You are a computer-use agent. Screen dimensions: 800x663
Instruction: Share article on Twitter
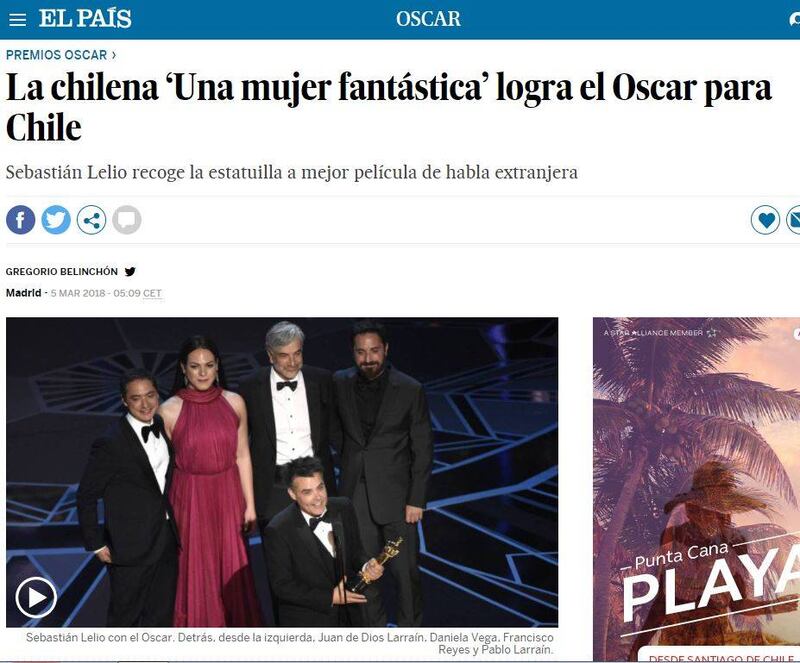(56, 220)
